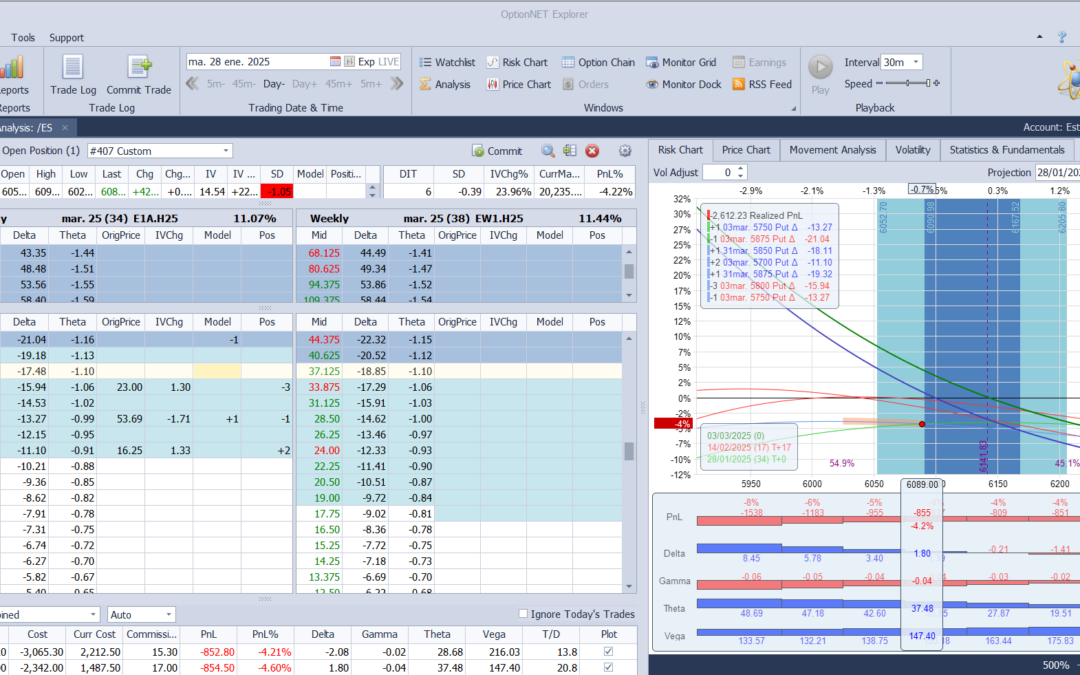Switch to the Movement Analysis tab
The image size is (1080, 675).
(832, 149)
